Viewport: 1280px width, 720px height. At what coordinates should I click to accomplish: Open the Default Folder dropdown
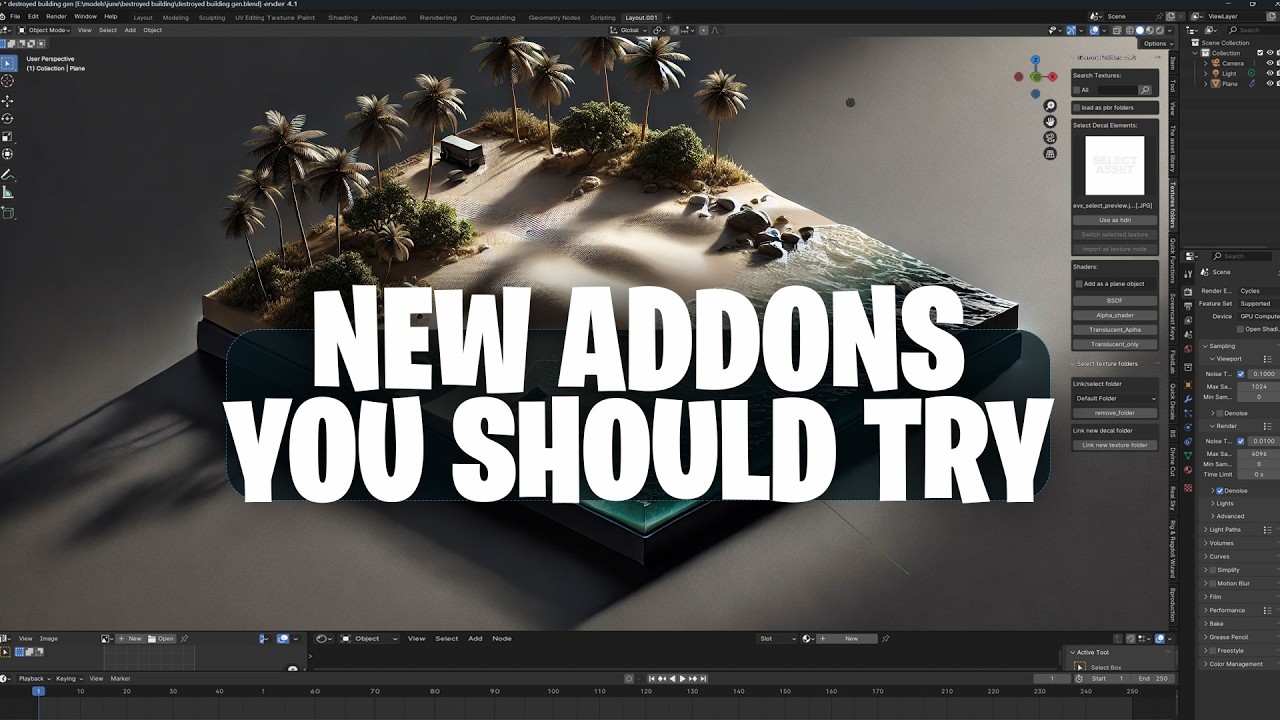tap(1115, 398)
